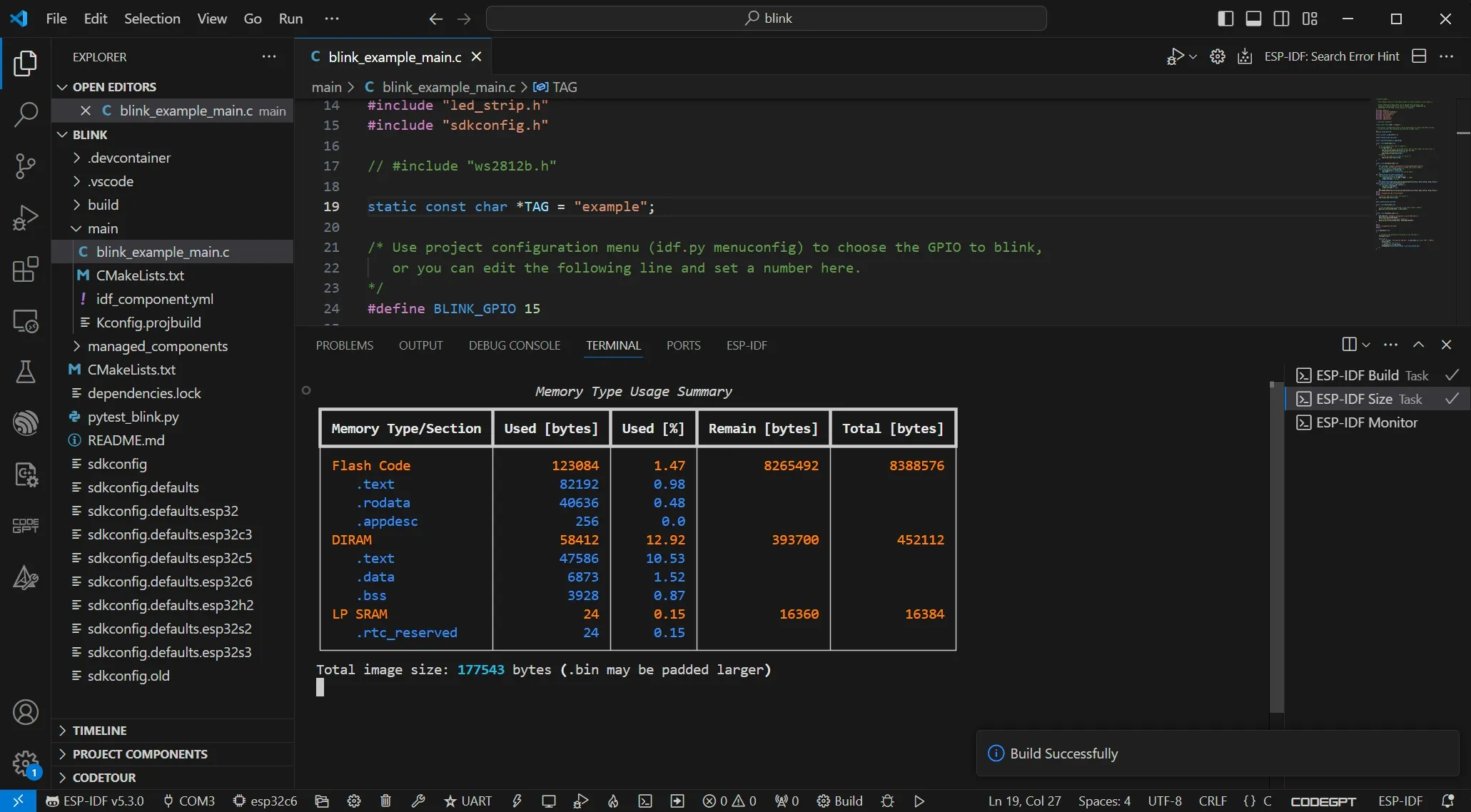1471x812 pixels.
Task: Toggle the bottom panel layout button
Action: [1253, 19]
